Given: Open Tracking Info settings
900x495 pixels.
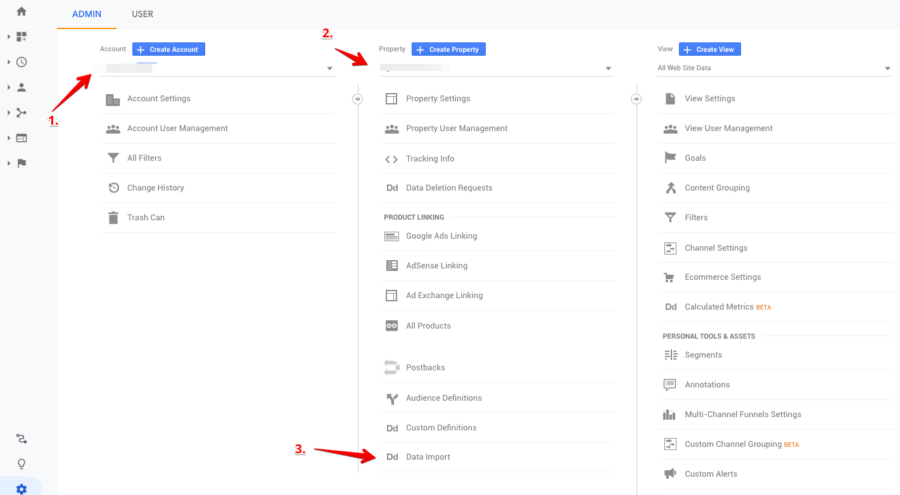Looking at the screenshot, I should tap(430, 158).
